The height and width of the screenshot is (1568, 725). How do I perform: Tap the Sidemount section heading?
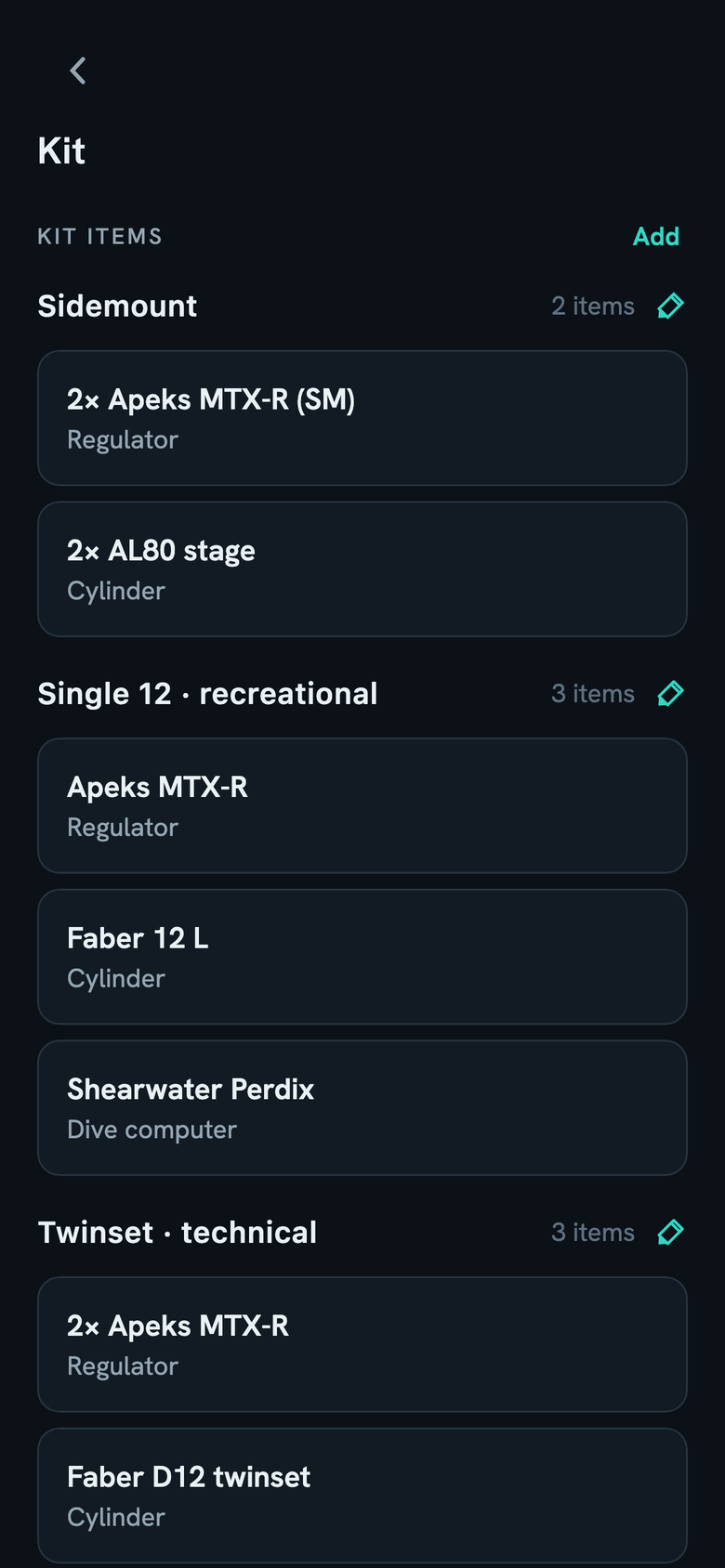coord(117,306)
